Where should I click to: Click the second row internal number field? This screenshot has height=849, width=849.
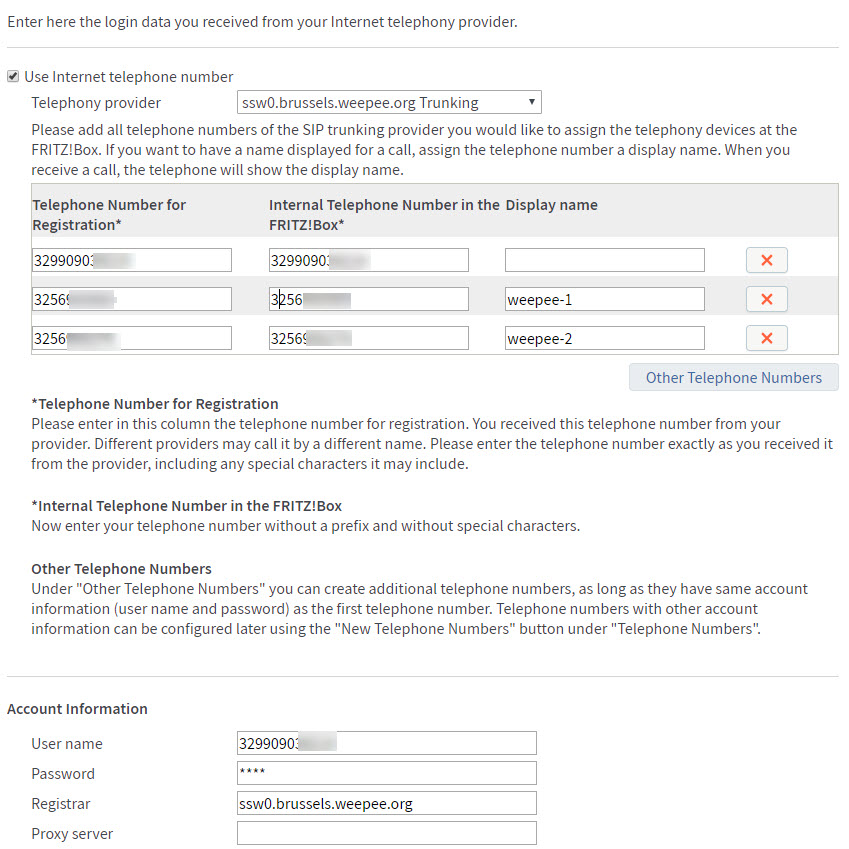point(368,299)
